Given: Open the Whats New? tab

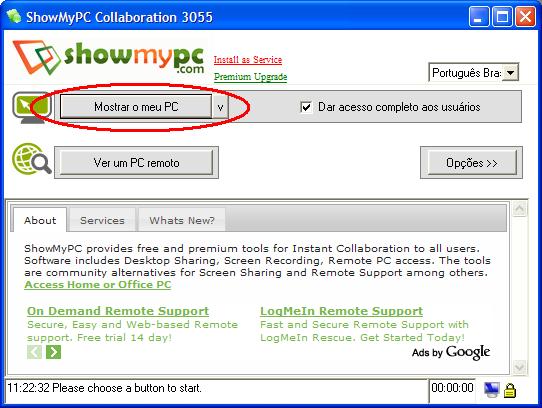Looking at the screenshot, I should [182, 220].
